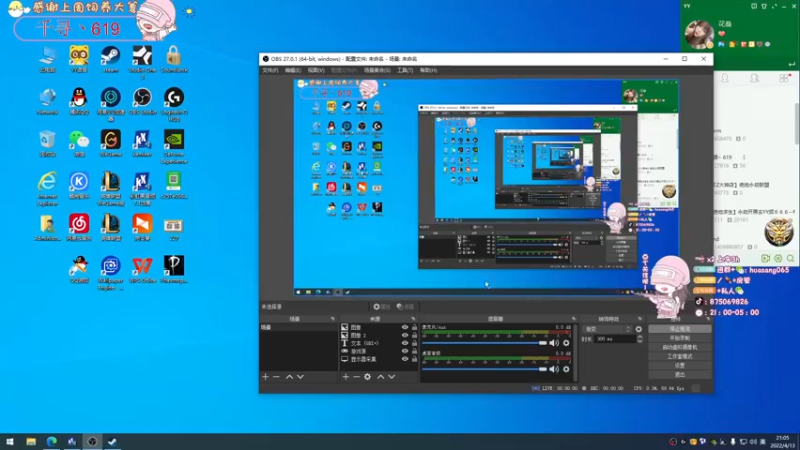
Task: Toggle lock on 图像 source
Action: click(414, 328)
